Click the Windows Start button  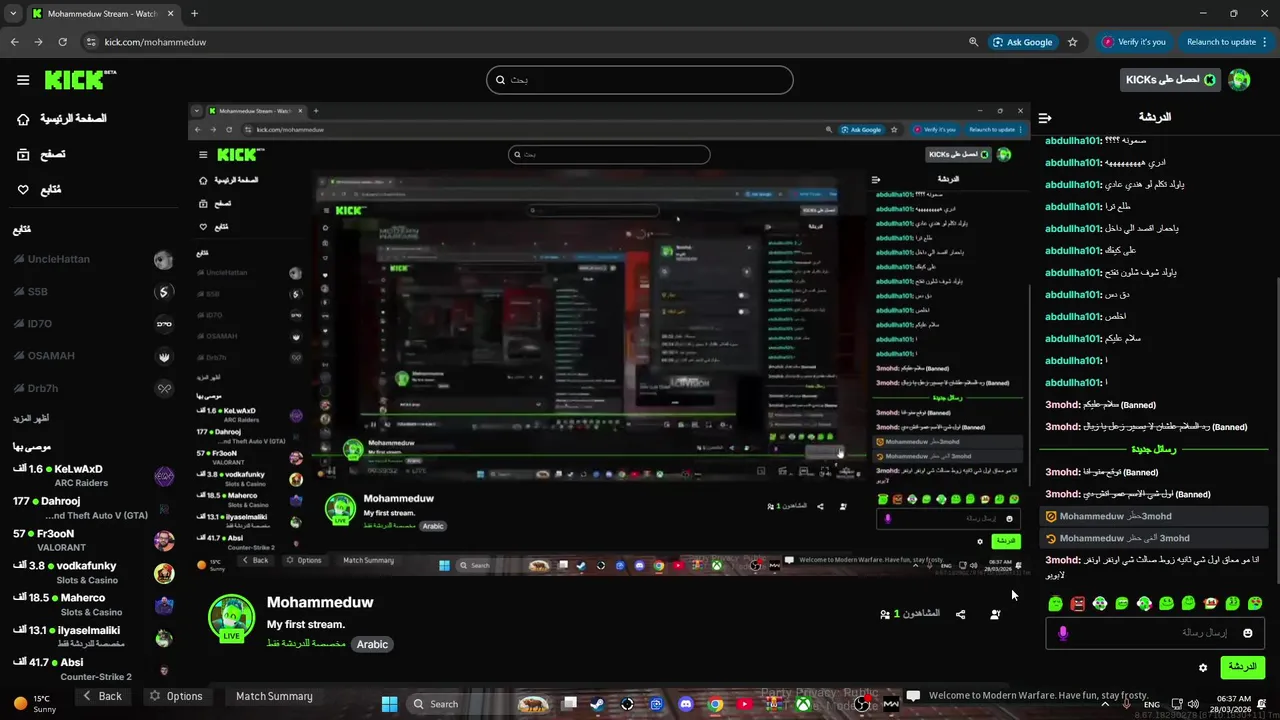(x=389, y=704)
